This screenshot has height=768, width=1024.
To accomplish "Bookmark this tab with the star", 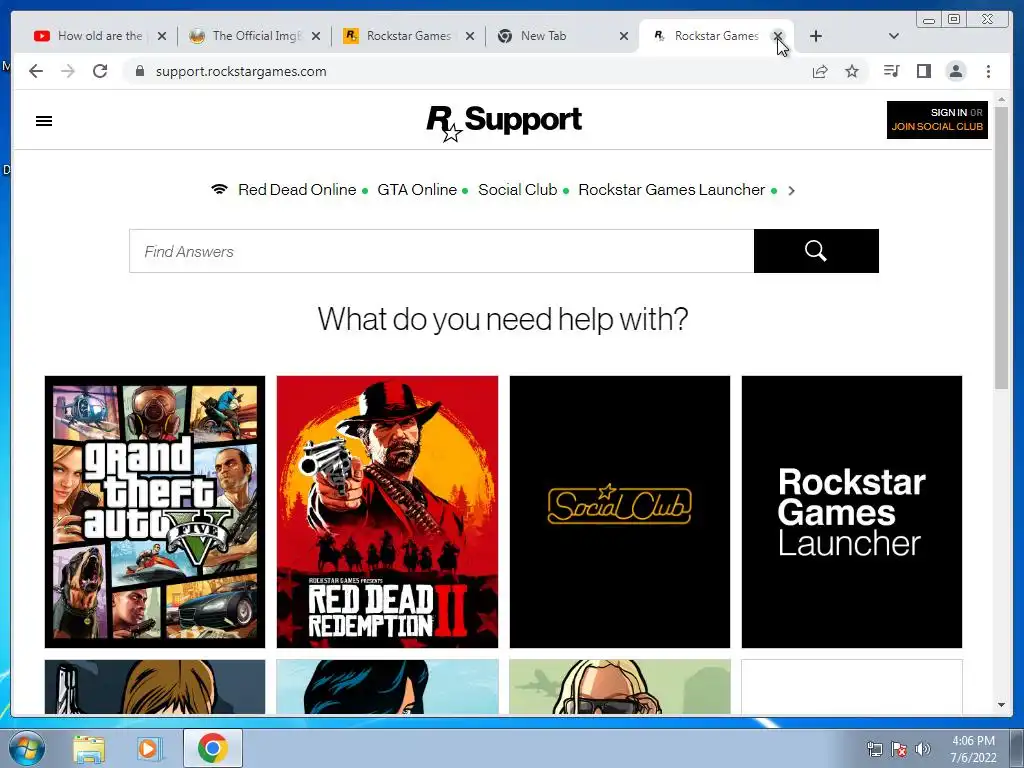I will [x=852, y=71].
